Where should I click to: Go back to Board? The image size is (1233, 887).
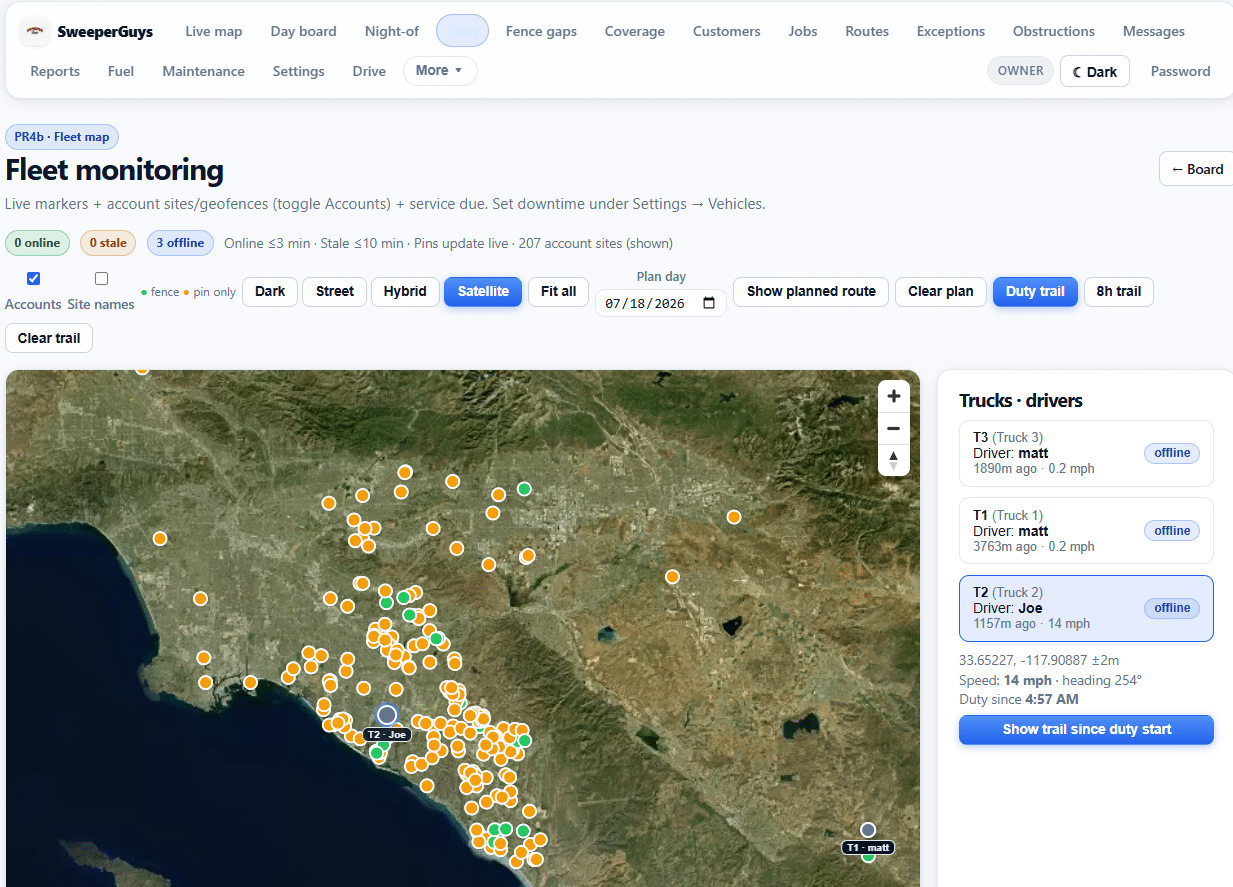(1197, 169)
